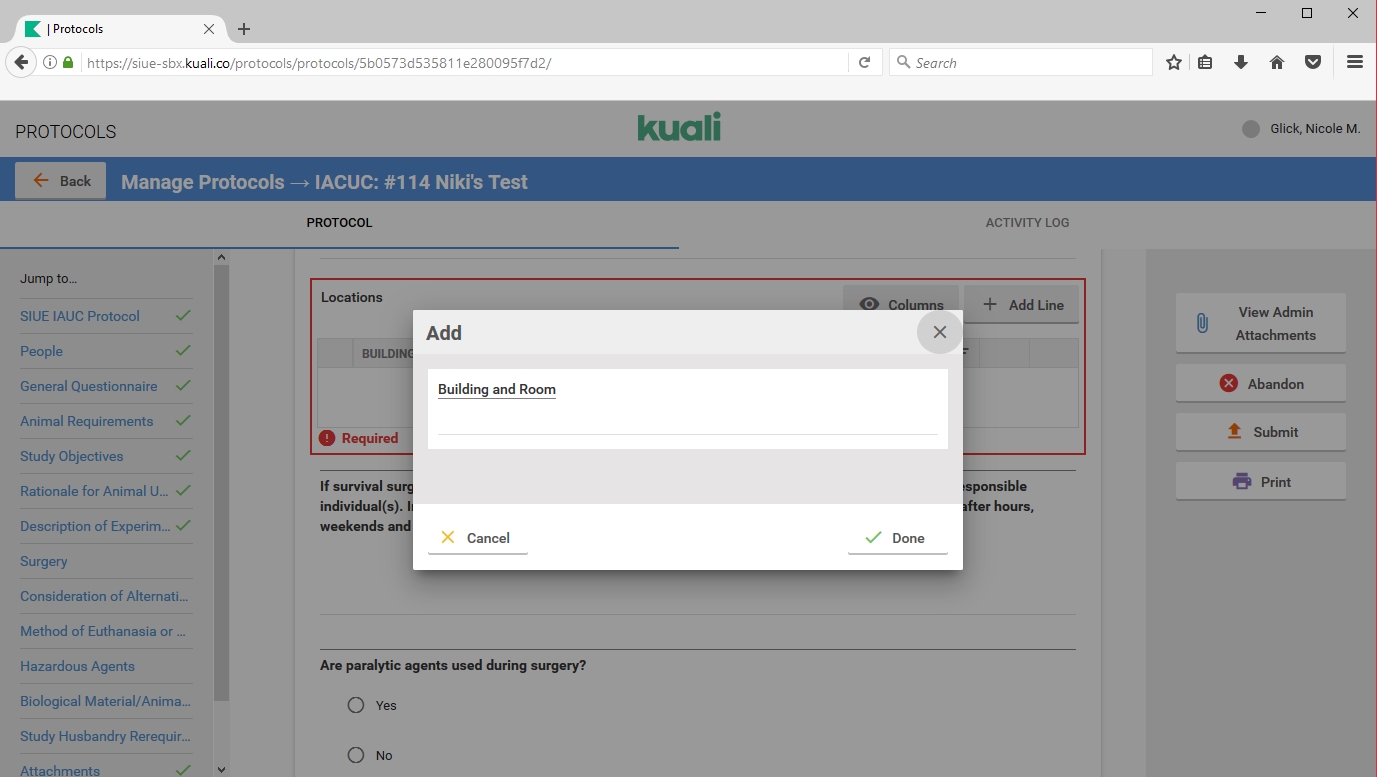Select Yes for paralytic agents
The height and width of the screenshot is (777, 1377).
tap(356, 705)
